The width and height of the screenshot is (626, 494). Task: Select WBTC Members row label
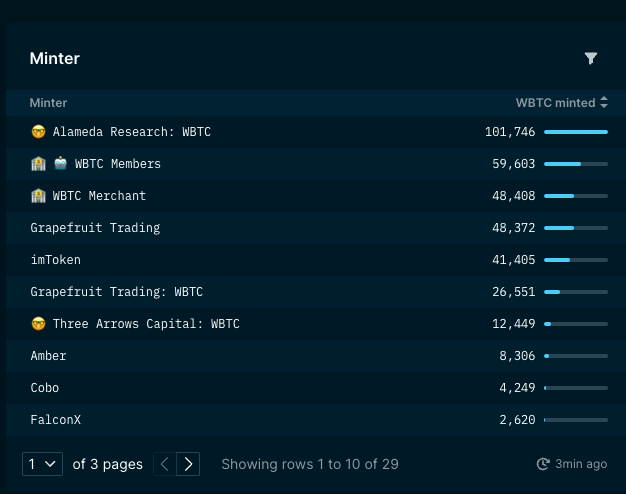[x=117, y=164]
